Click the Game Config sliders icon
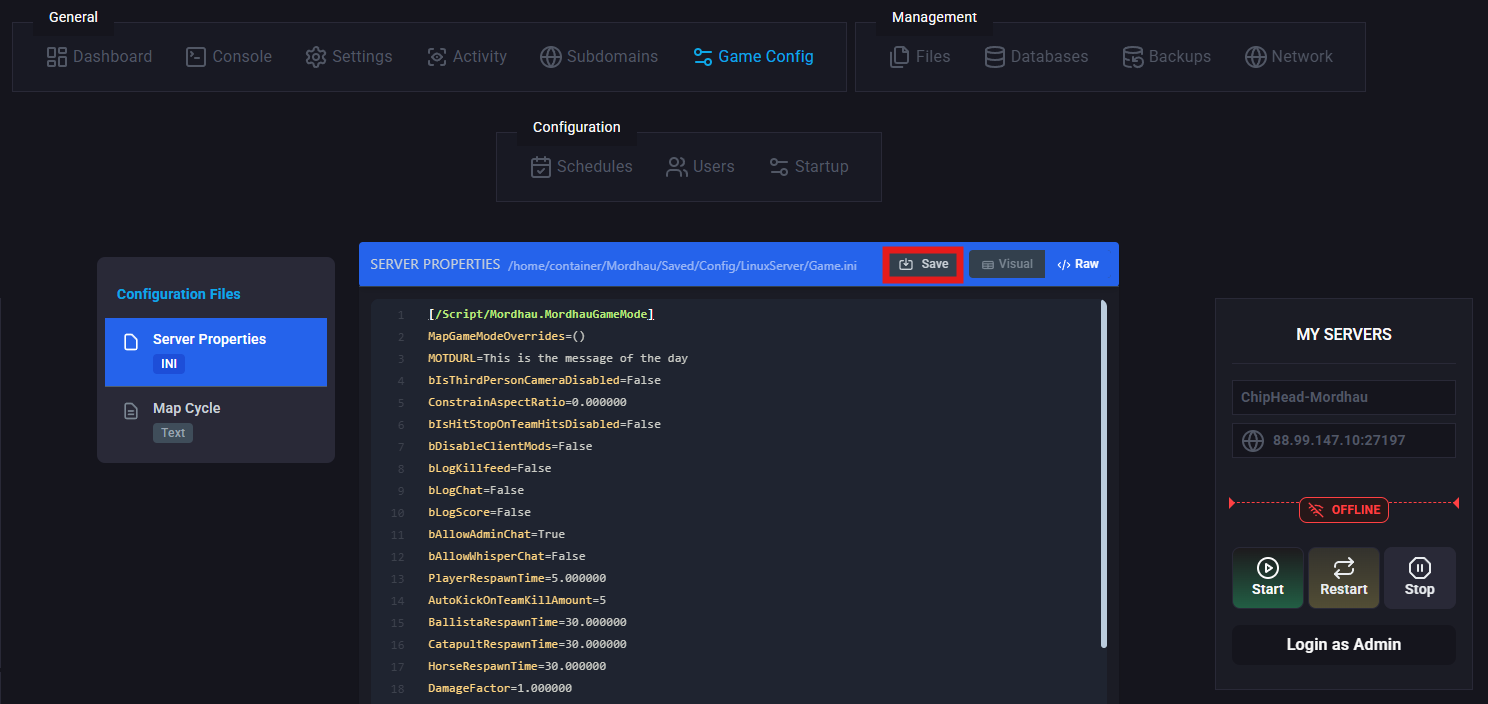Viewport: 1488px width, 704px height. click(703, 57)
